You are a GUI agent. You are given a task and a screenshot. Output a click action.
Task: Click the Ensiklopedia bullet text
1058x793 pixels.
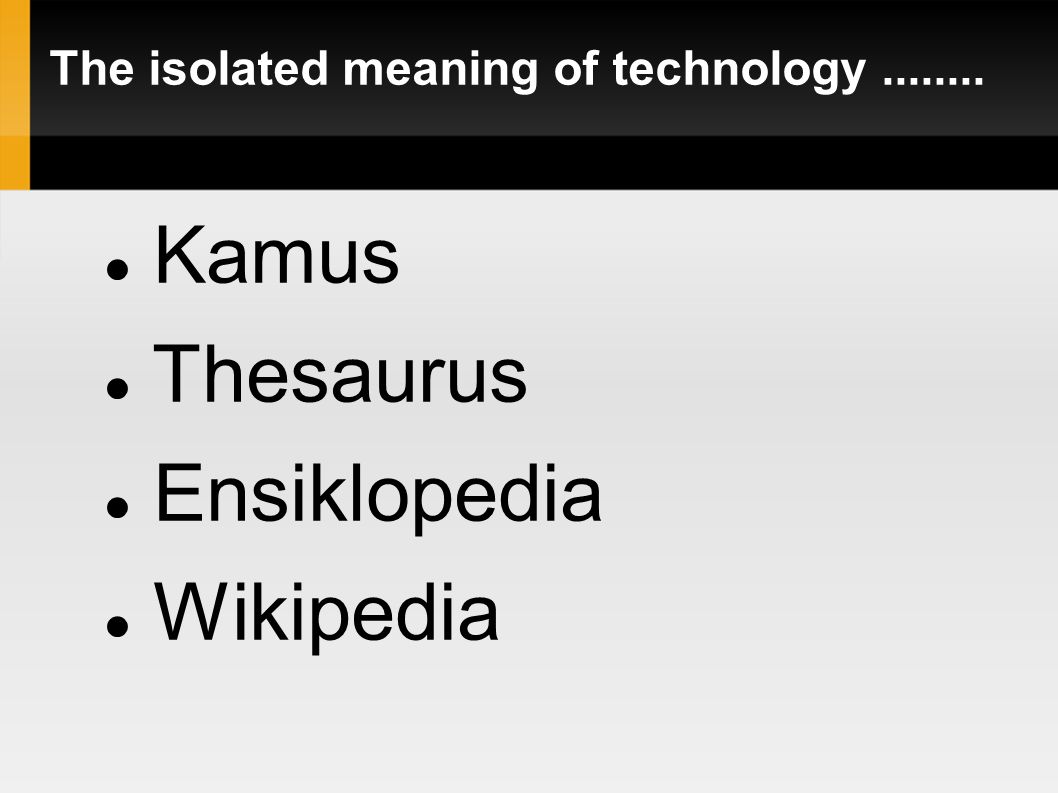[377, 496]
